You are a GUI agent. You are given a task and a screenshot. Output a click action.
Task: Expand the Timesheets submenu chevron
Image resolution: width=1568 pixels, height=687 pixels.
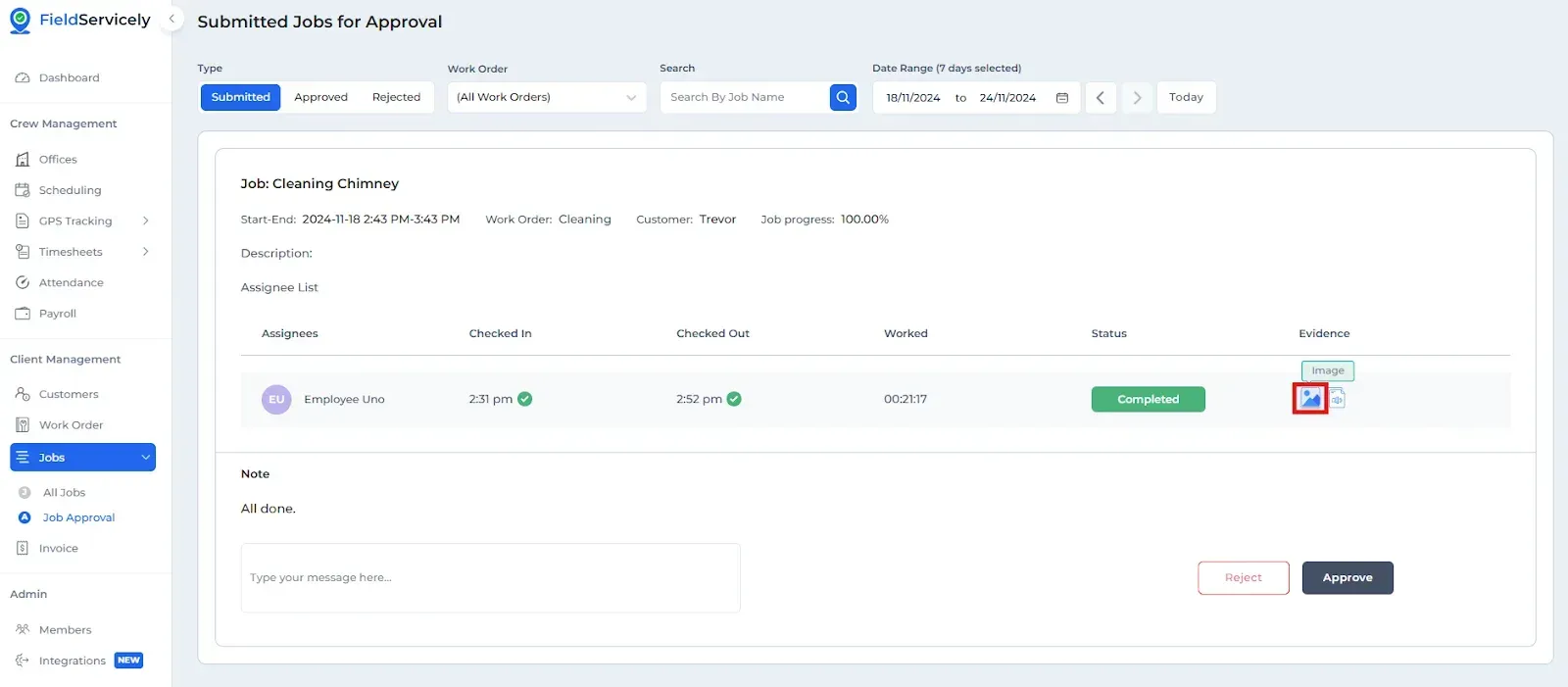145,252
